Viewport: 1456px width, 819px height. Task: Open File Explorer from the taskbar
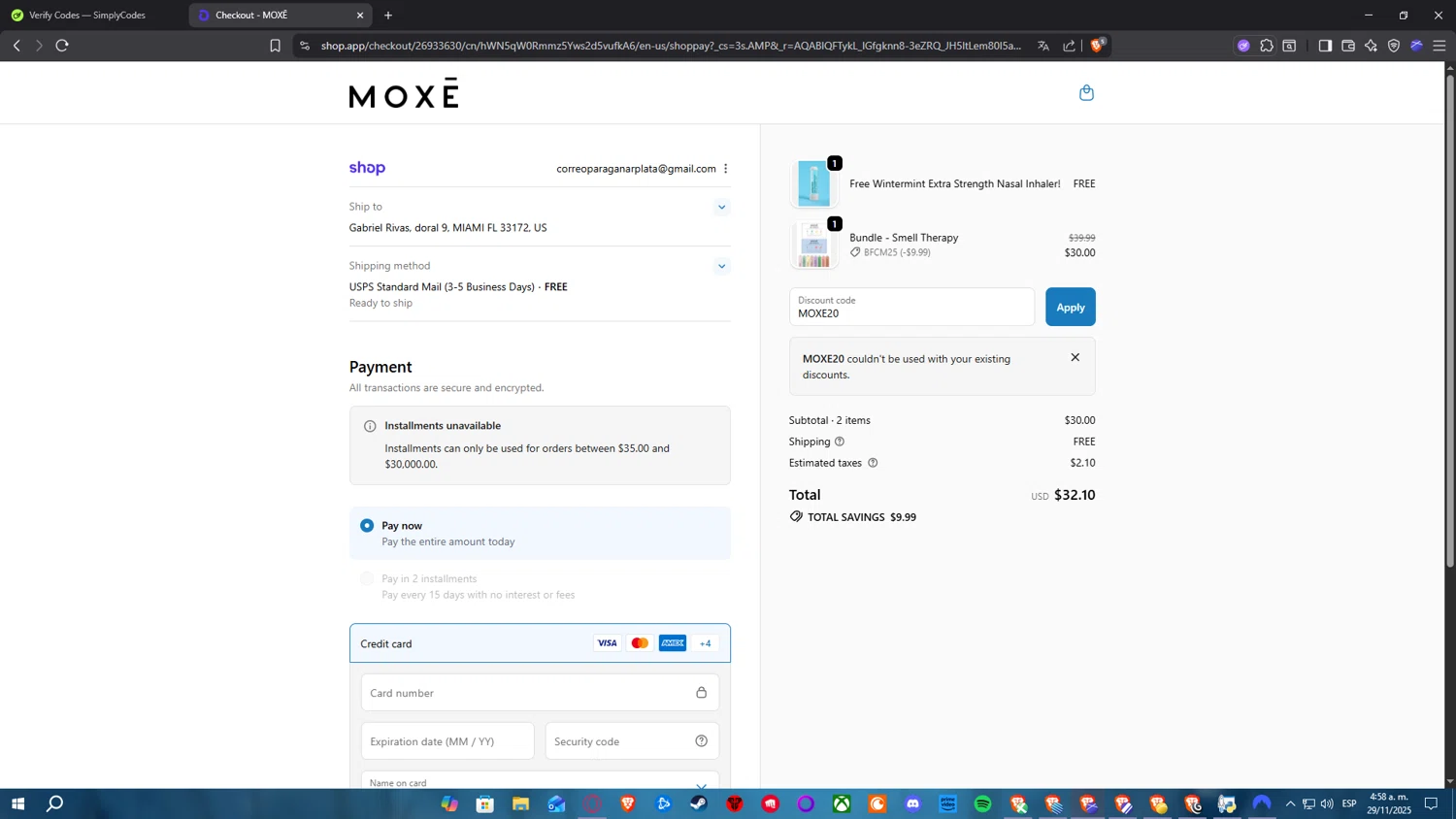click(521, 803)
